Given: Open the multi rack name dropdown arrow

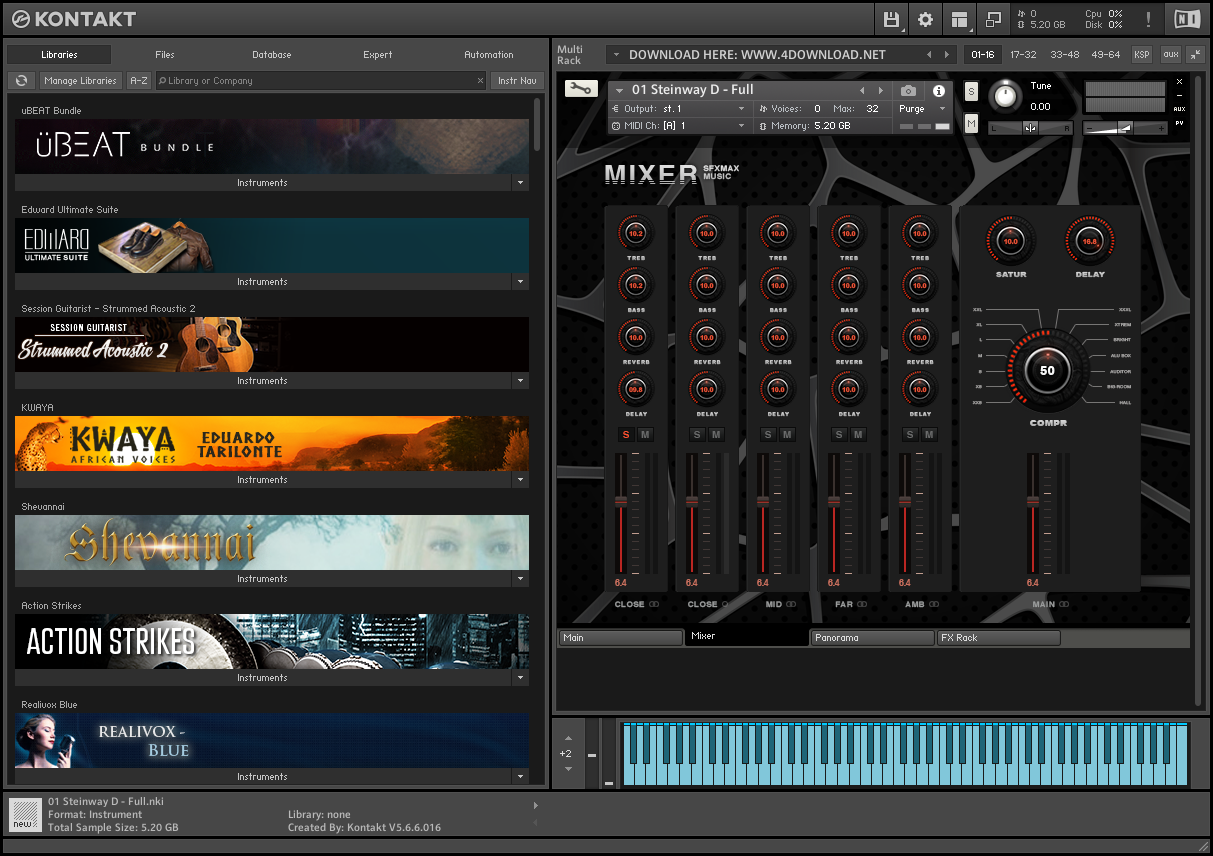Looking at the screenshot, I should coord(615,55).
